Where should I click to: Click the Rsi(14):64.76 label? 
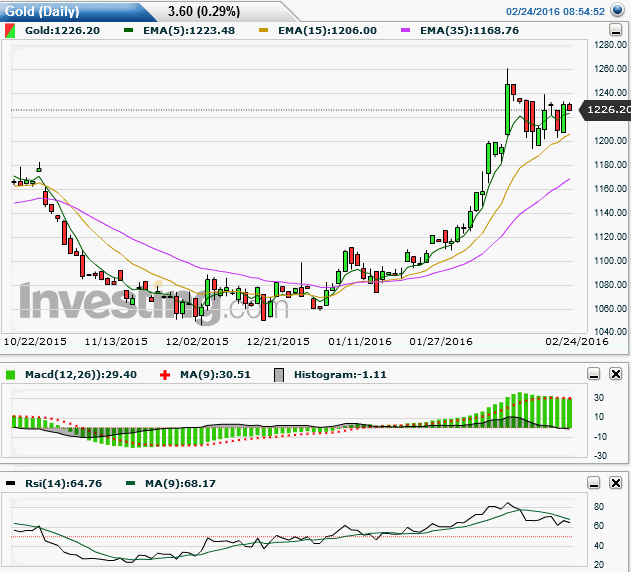click(64, 483)
